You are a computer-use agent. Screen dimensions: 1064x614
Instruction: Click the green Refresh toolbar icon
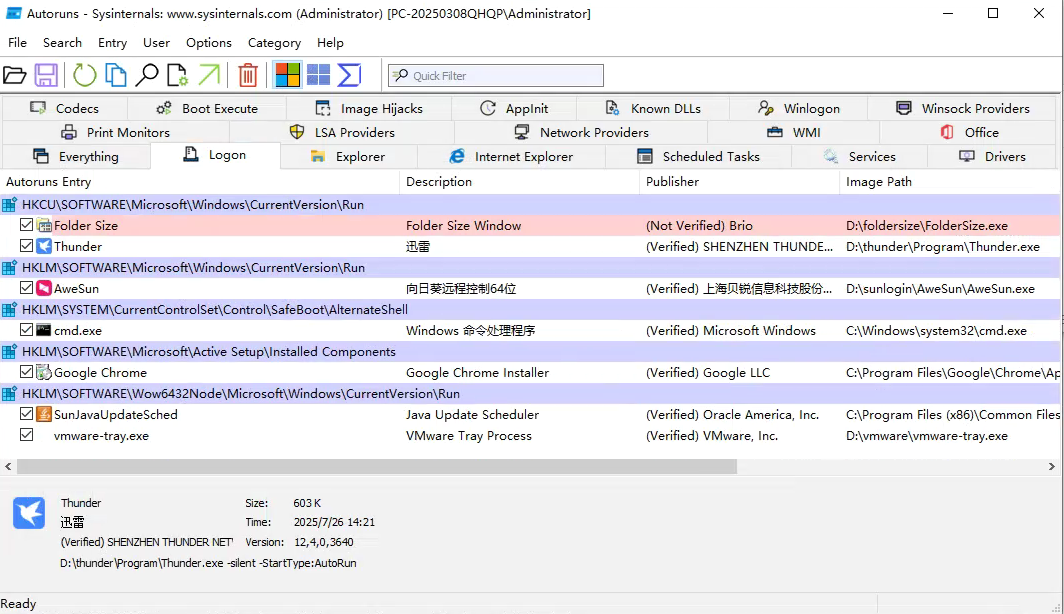point(85,75)
